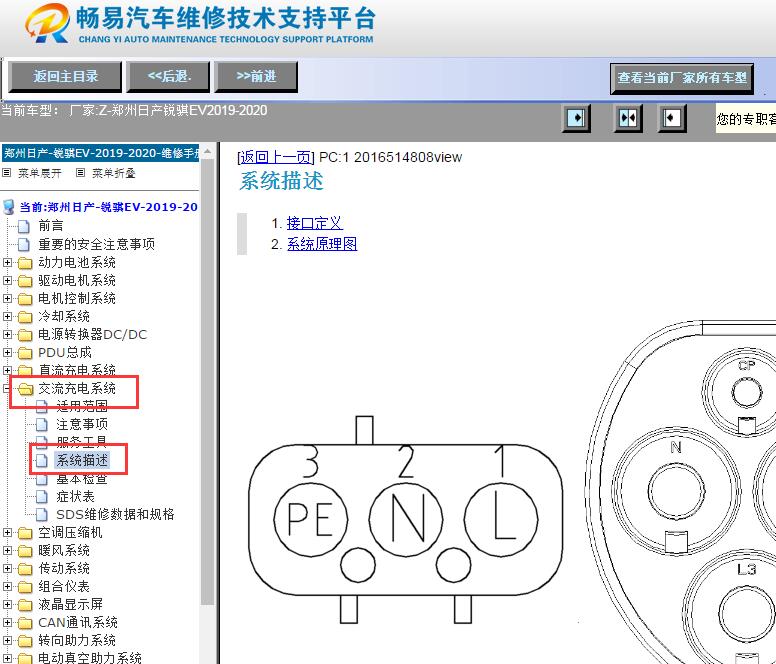Screen dimensions: 776x664
Task: Open the 接口定义 link
Action: point(314,223)
